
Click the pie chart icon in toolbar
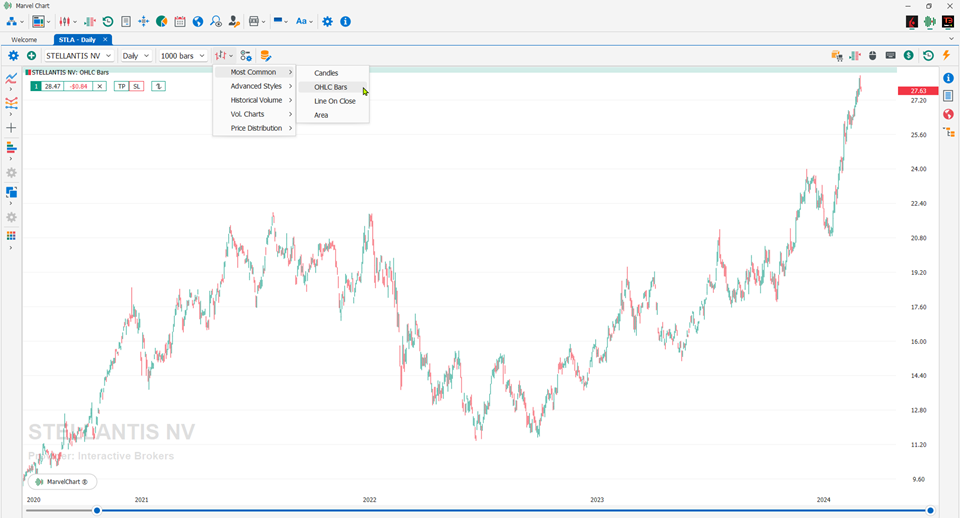coord(162,21)
